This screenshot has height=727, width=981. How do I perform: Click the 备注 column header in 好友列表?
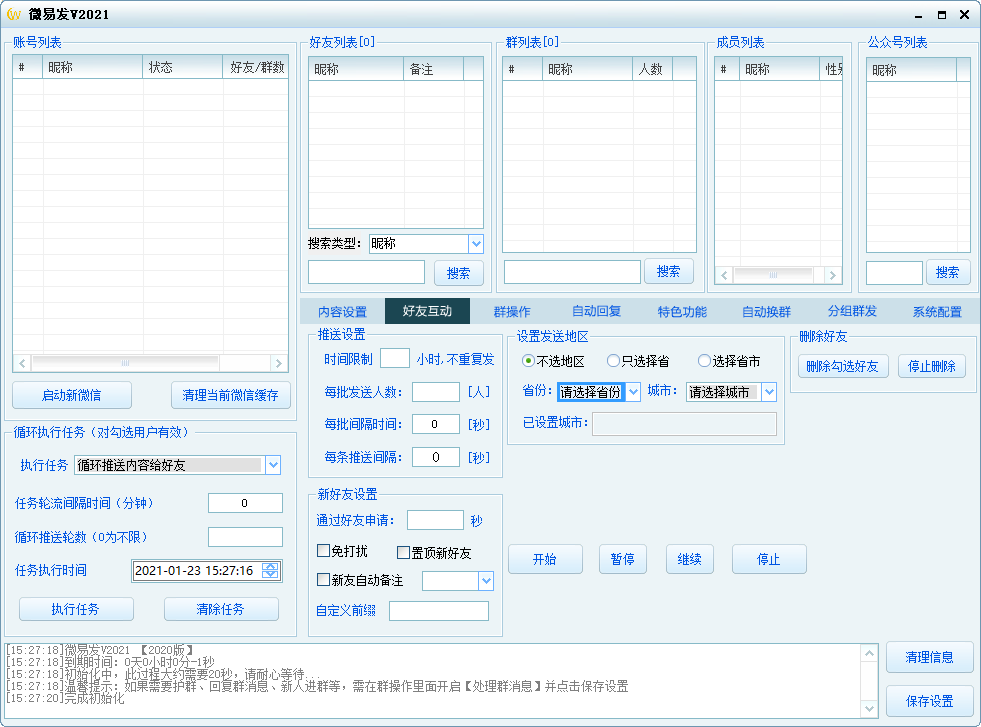[434, 69]
